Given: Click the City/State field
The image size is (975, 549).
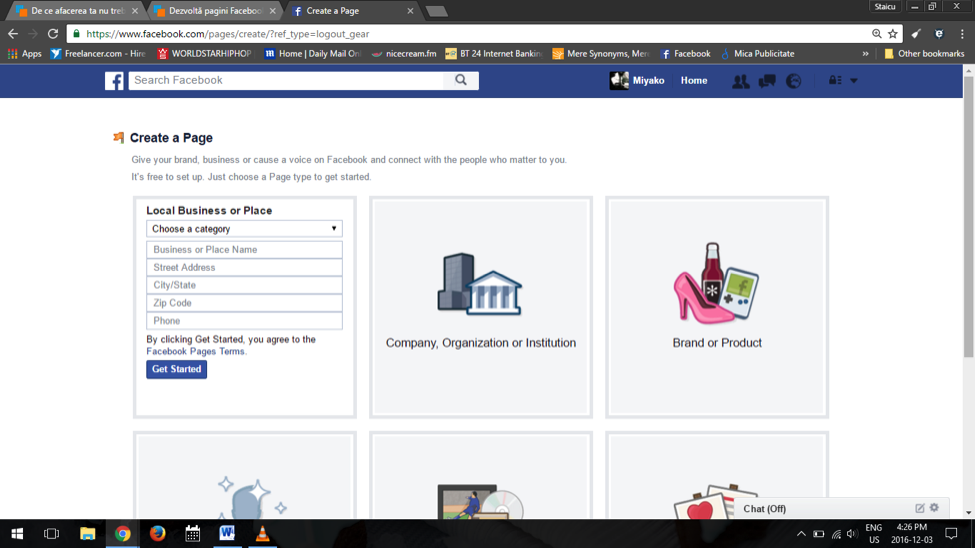Looking at the screenshot, I should [244, 285].
